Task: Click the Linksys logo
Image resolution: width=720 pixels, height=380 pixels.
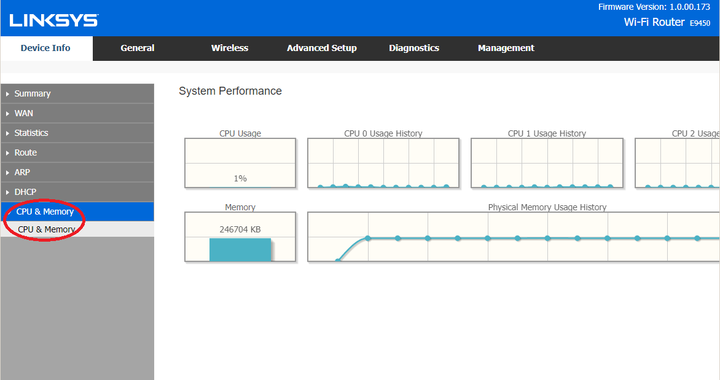Action: point(54,20)
